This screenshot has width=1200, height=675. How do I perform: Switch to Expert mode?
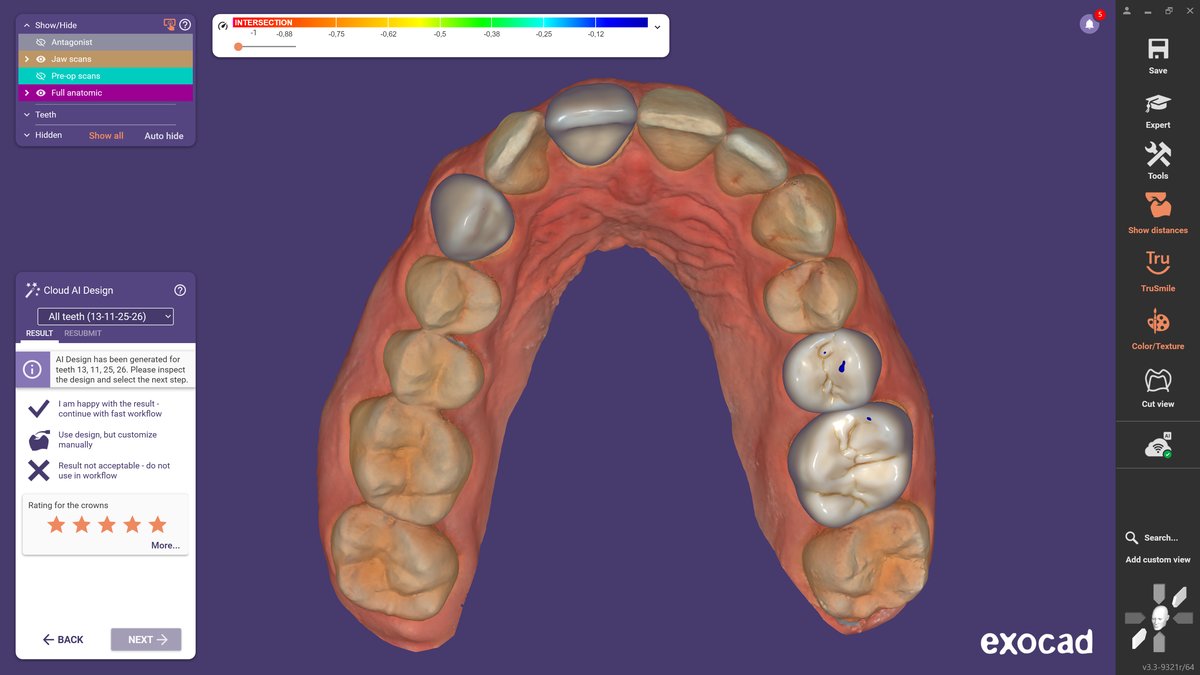coord(1157,104)
